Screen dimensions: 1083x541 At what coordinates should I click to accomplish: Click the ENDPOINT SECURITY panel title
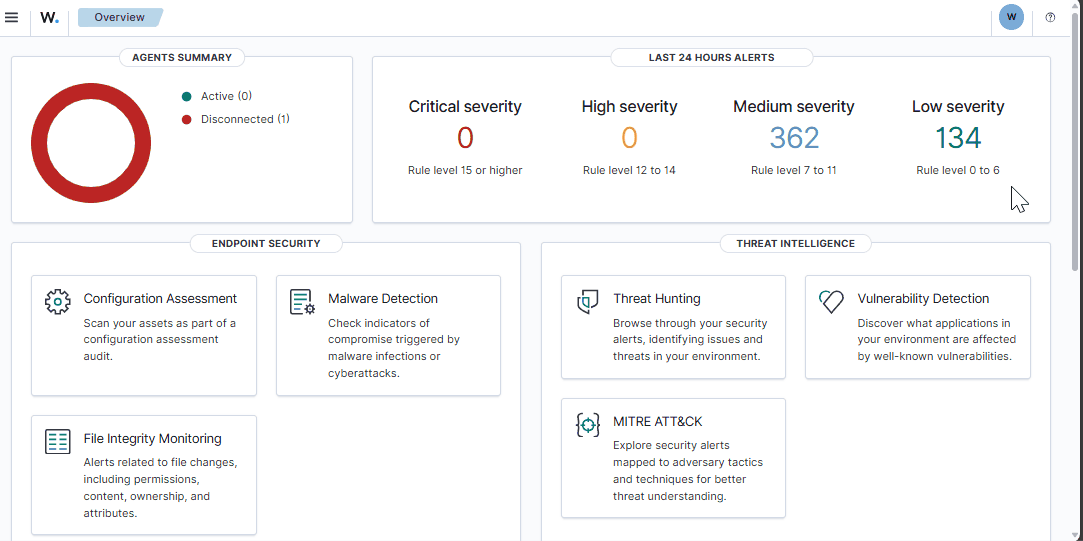(266, 243)
